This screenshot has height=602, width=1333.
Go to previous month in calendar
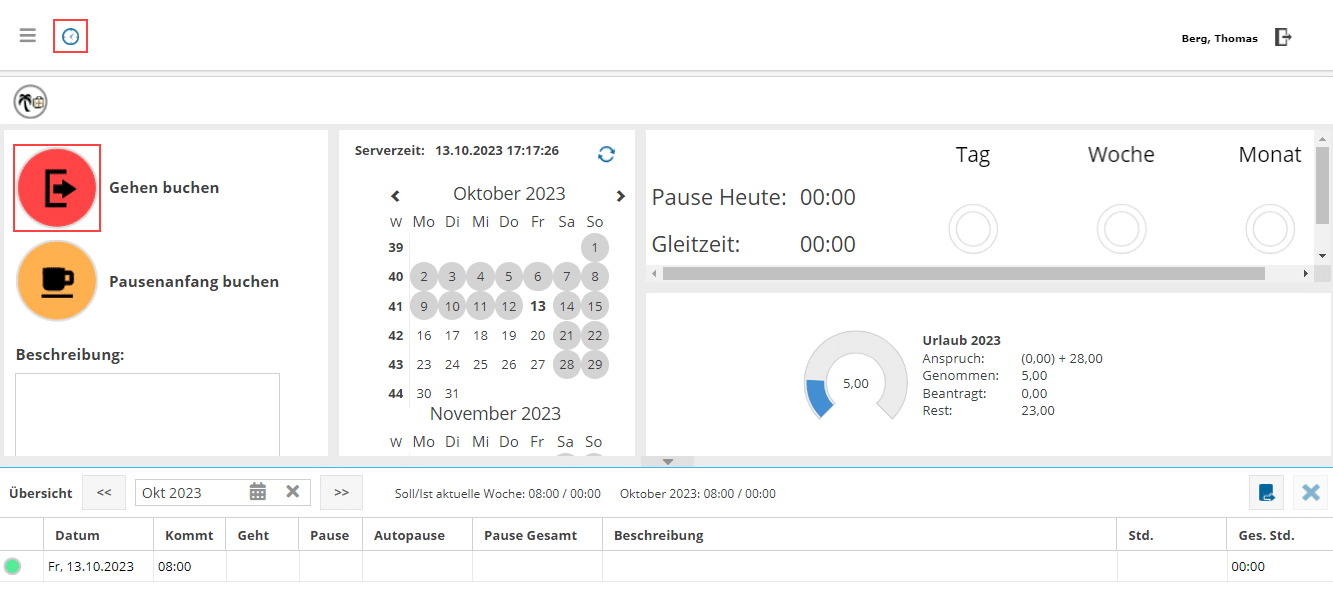coord(395,196)
